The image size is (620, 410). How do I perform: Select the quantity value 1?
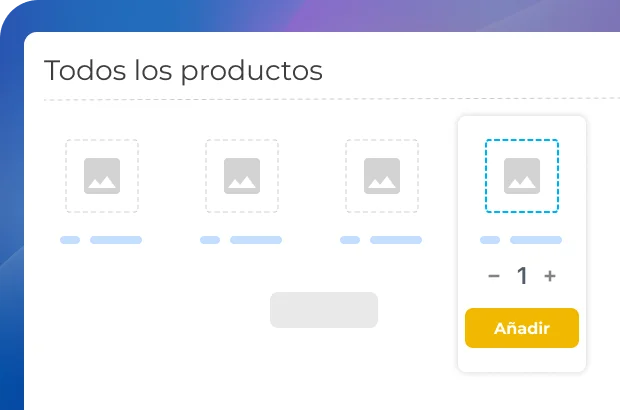tap(522, 276)
